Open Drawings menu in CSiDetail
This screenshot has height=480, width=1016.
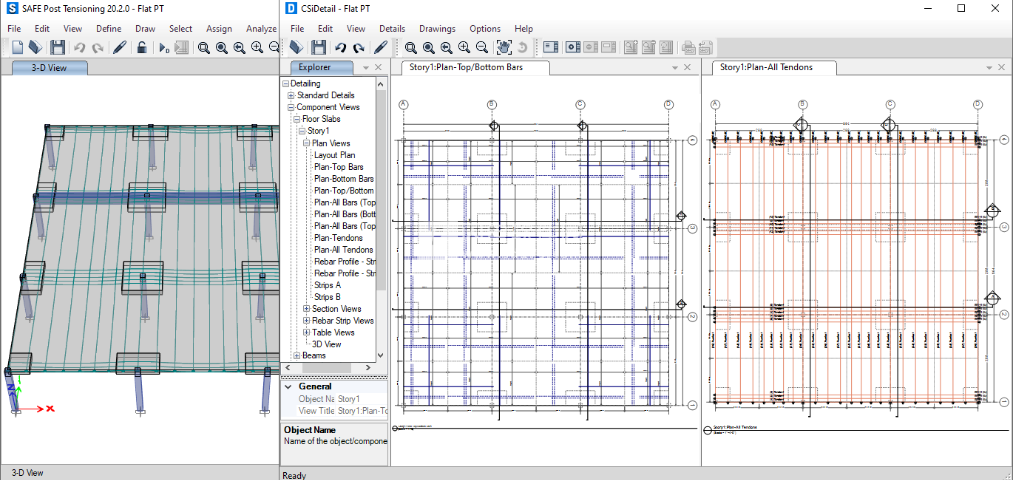click(x=437, y=29)
